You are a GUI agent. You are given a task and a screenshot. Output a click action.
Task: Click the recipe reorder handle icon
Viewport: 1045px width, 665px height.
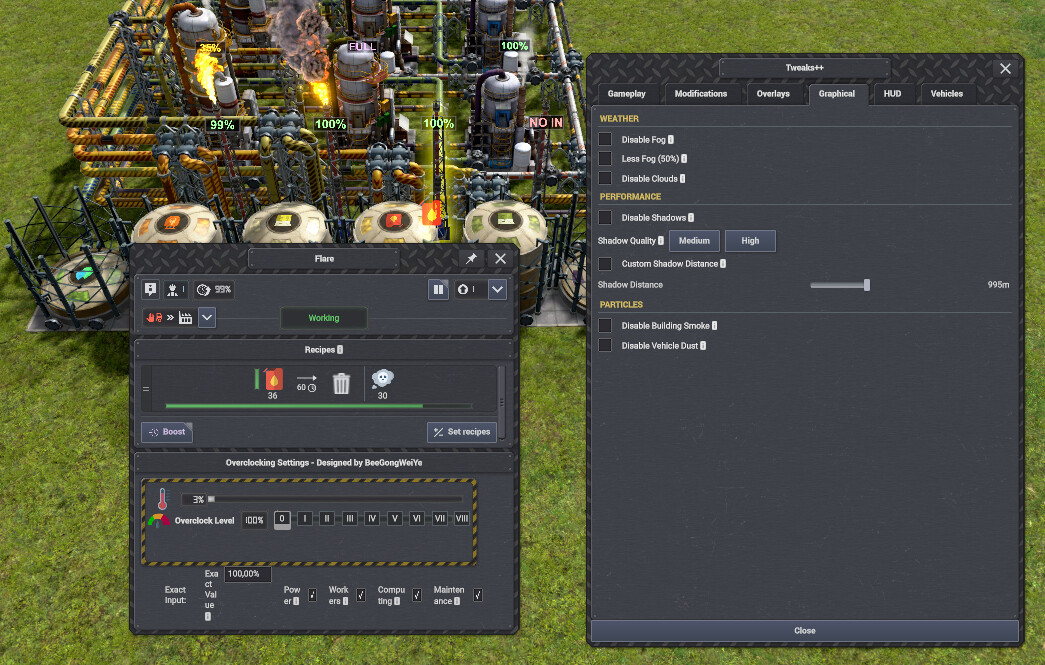146,389
